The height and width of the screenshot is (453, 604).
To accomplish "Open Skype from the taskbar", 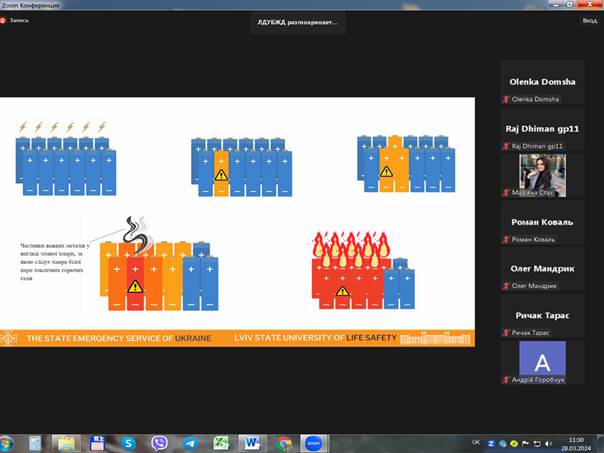I will tap(128, 442).
